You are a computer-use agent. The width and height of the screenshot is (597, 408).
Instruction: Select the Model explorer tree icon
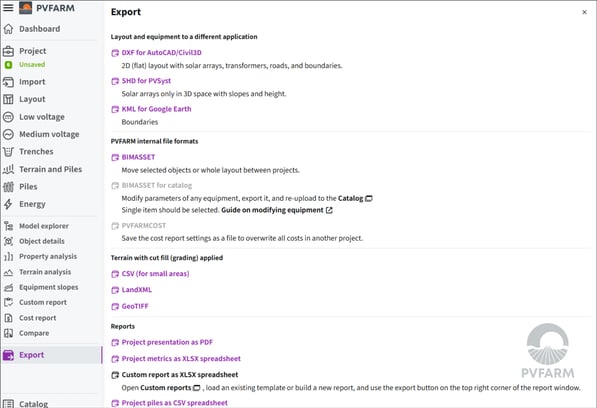click(8, 226)
